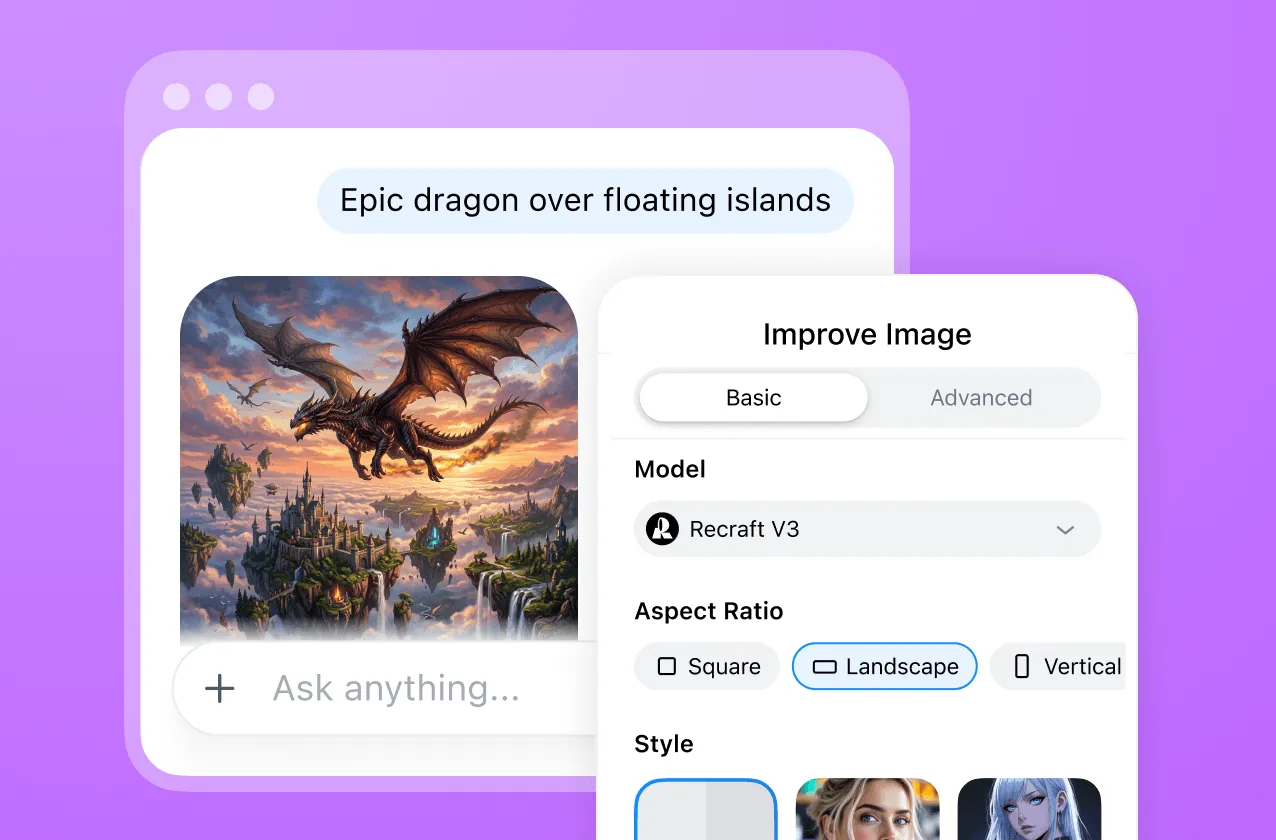
Task: Click the Recraft logo icon in Model field
Action: (x=662, y=529)
